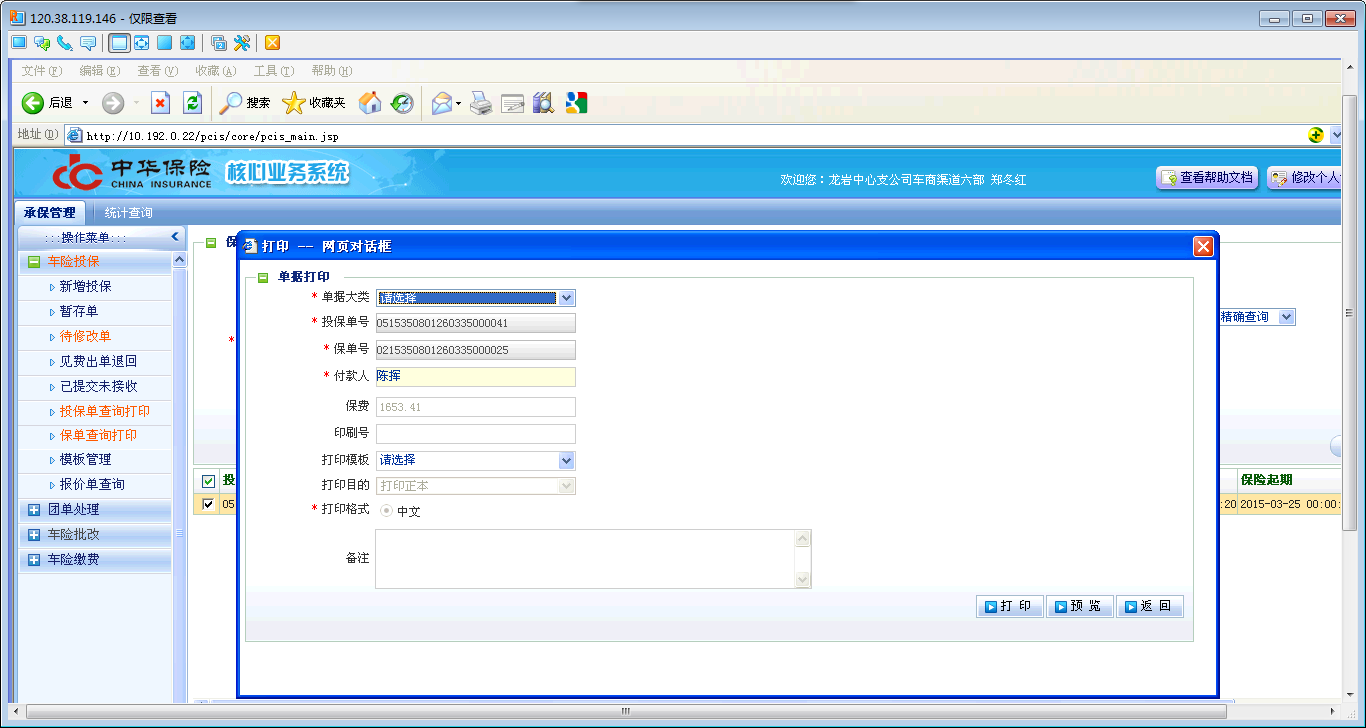Viewport: 1366px width, 728px height.
Task: Toggle the table header select-all checkbox
Action: click(208, 481)
